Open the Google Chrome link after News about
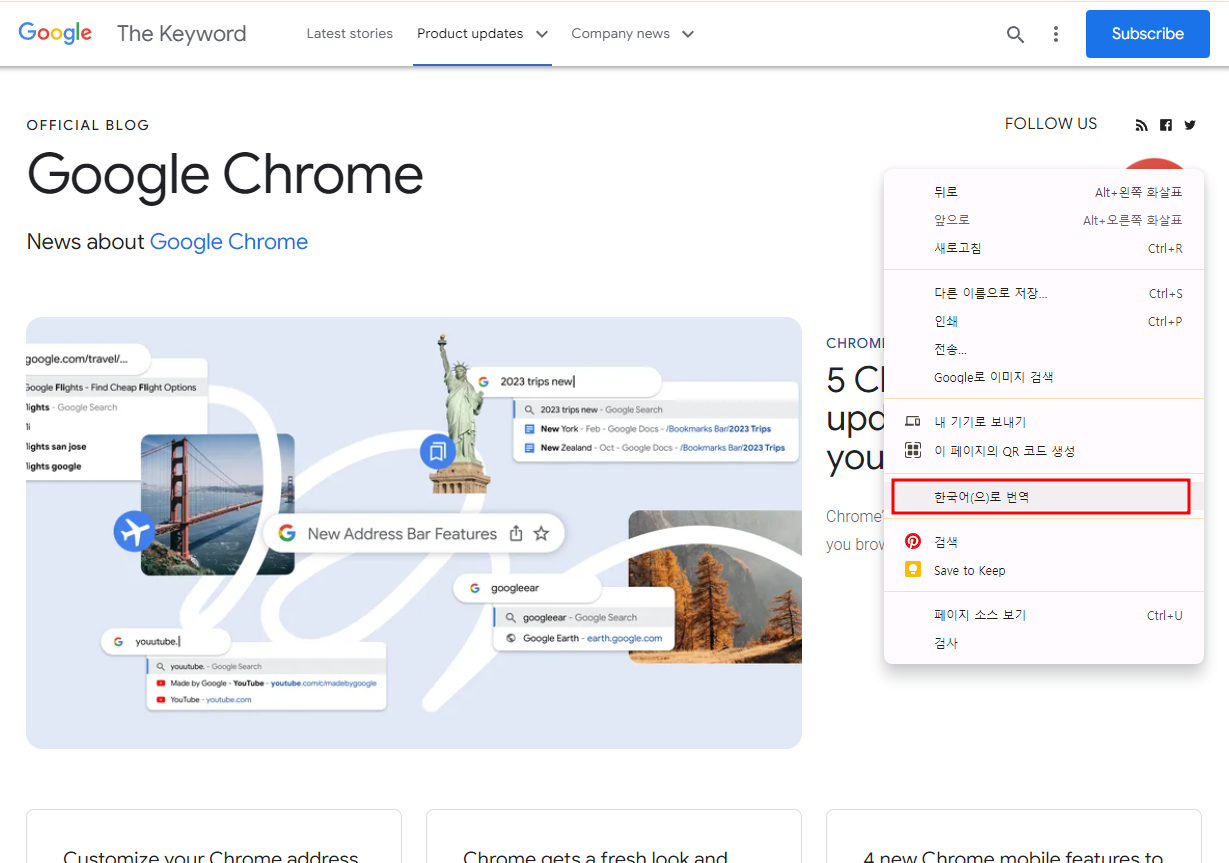This screenshot has width=1229, height=863. pos(229,242)
